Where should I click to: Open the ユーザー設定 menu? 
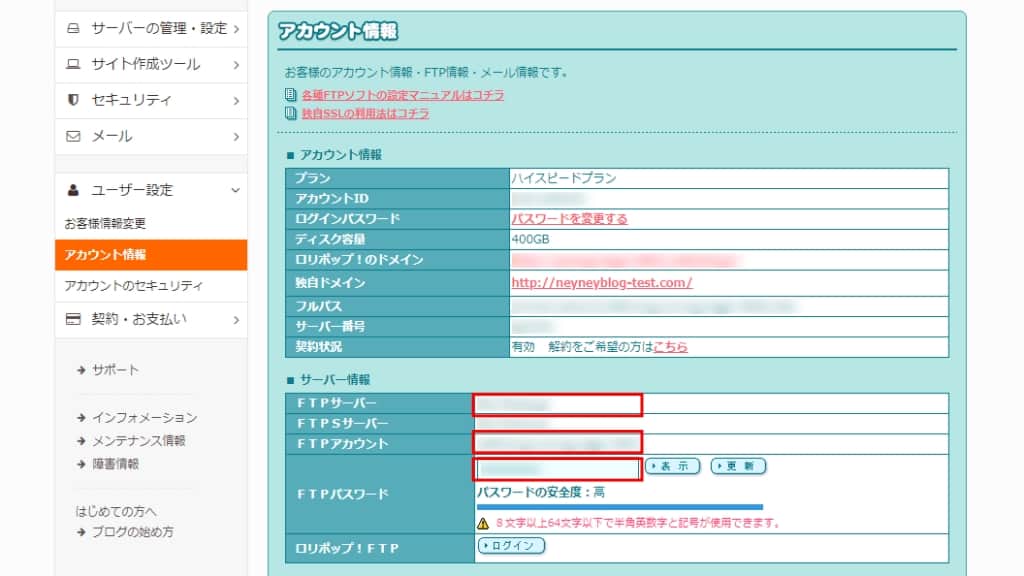(151, 190)
